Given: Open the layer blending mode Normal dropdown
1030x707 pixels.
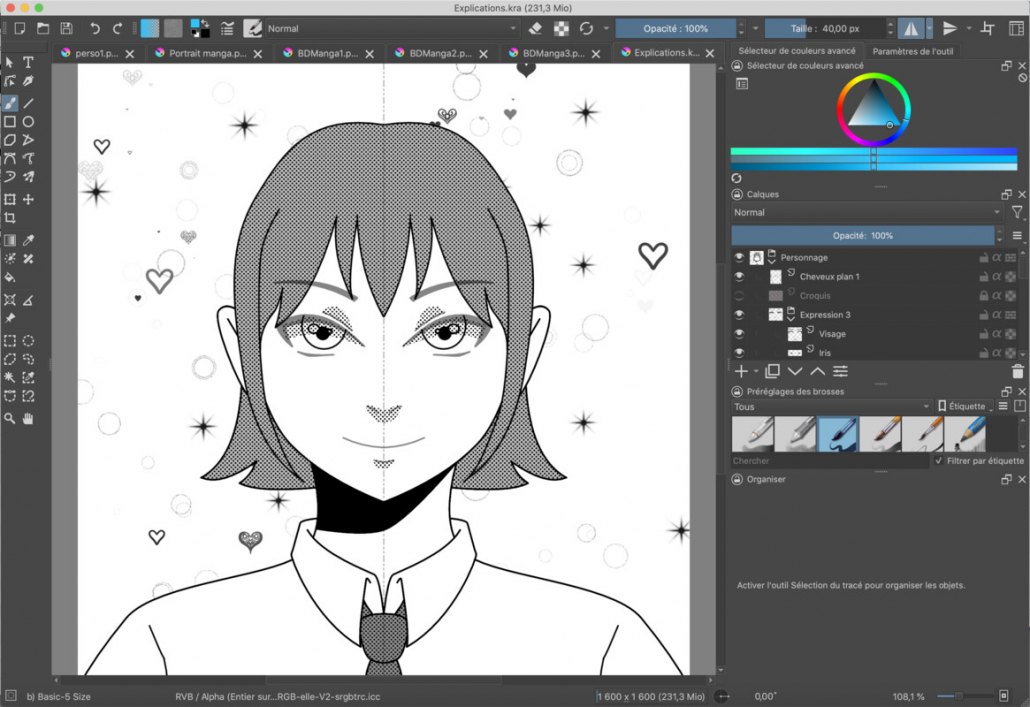Looking at the screenshot, I should pyautogui.click(x=866, y=213).
